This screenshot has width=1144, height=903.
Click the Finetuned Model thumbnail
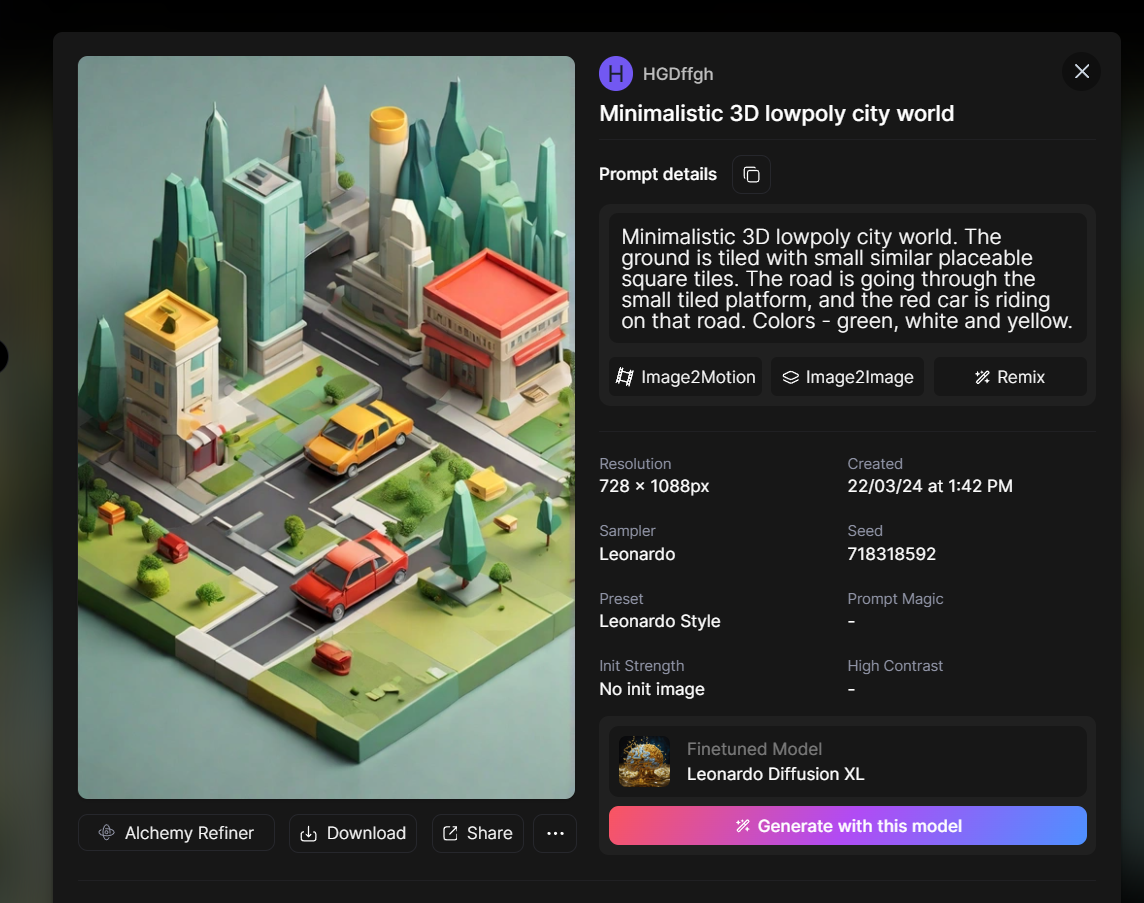pyautogui.click(x=644, y=762)
